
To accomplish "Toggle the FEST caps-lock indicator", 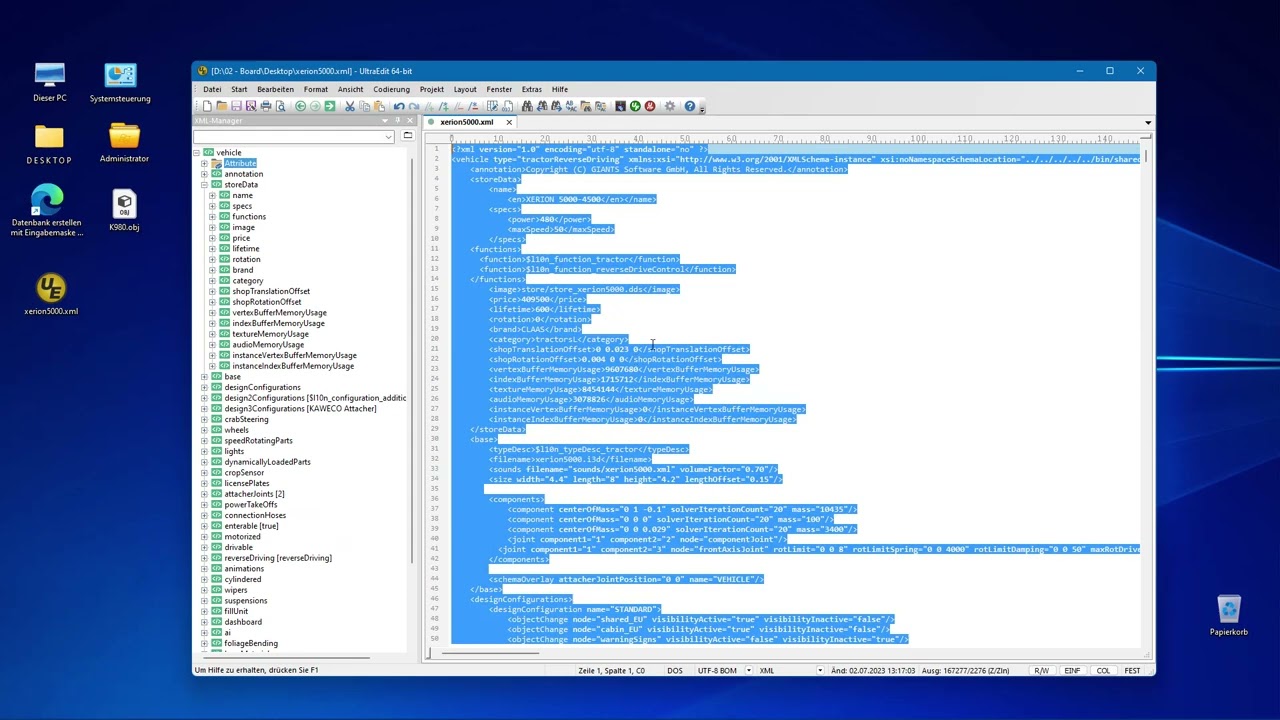I will (x=1133, y=670).
